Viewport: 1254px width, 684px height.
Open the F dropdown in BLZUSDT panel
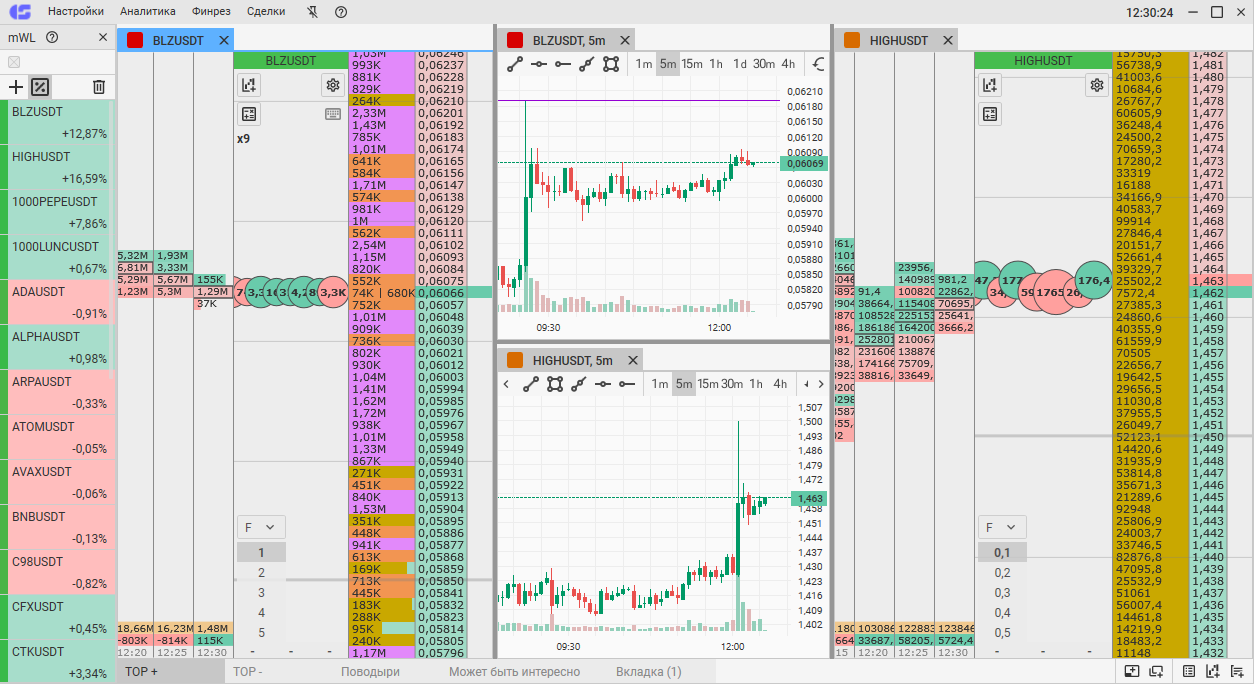261,527
